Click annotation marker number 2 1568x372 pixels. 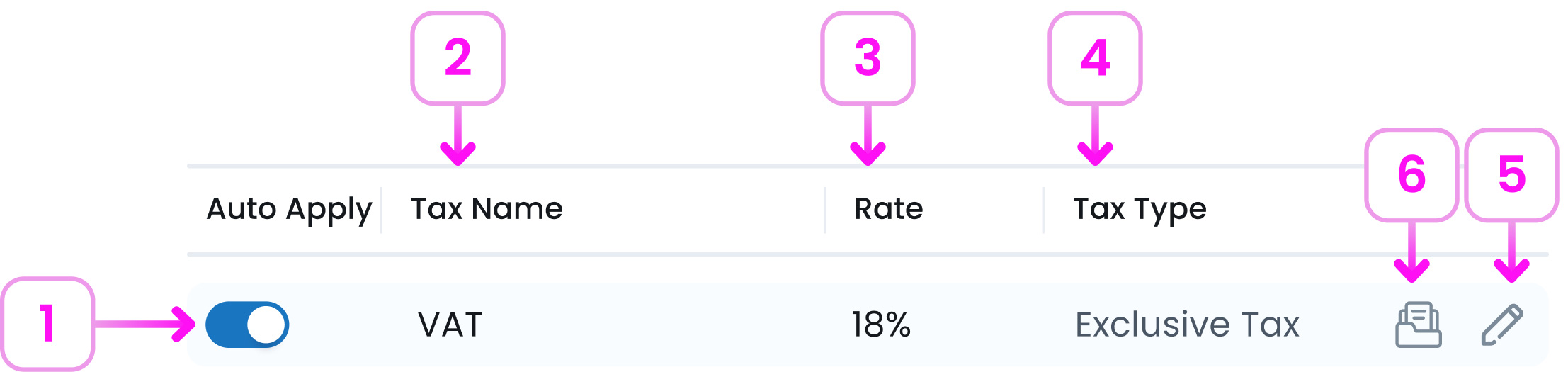(x=458, y=58)
